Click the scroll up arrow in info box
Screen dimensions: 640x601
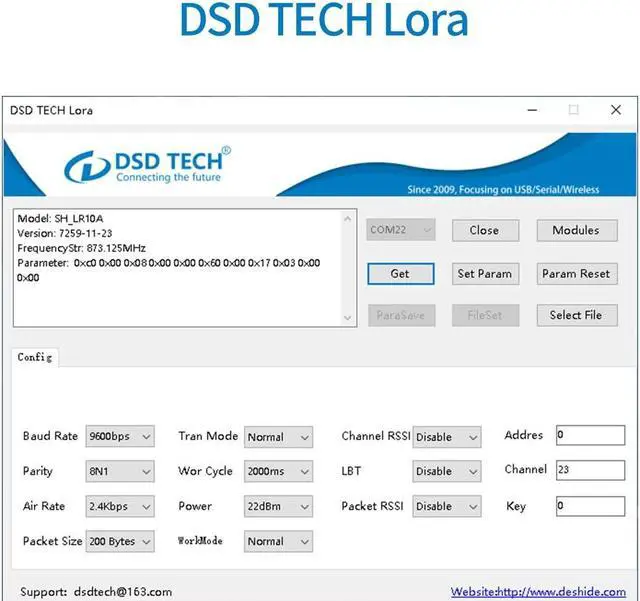(x=348, y=219)
